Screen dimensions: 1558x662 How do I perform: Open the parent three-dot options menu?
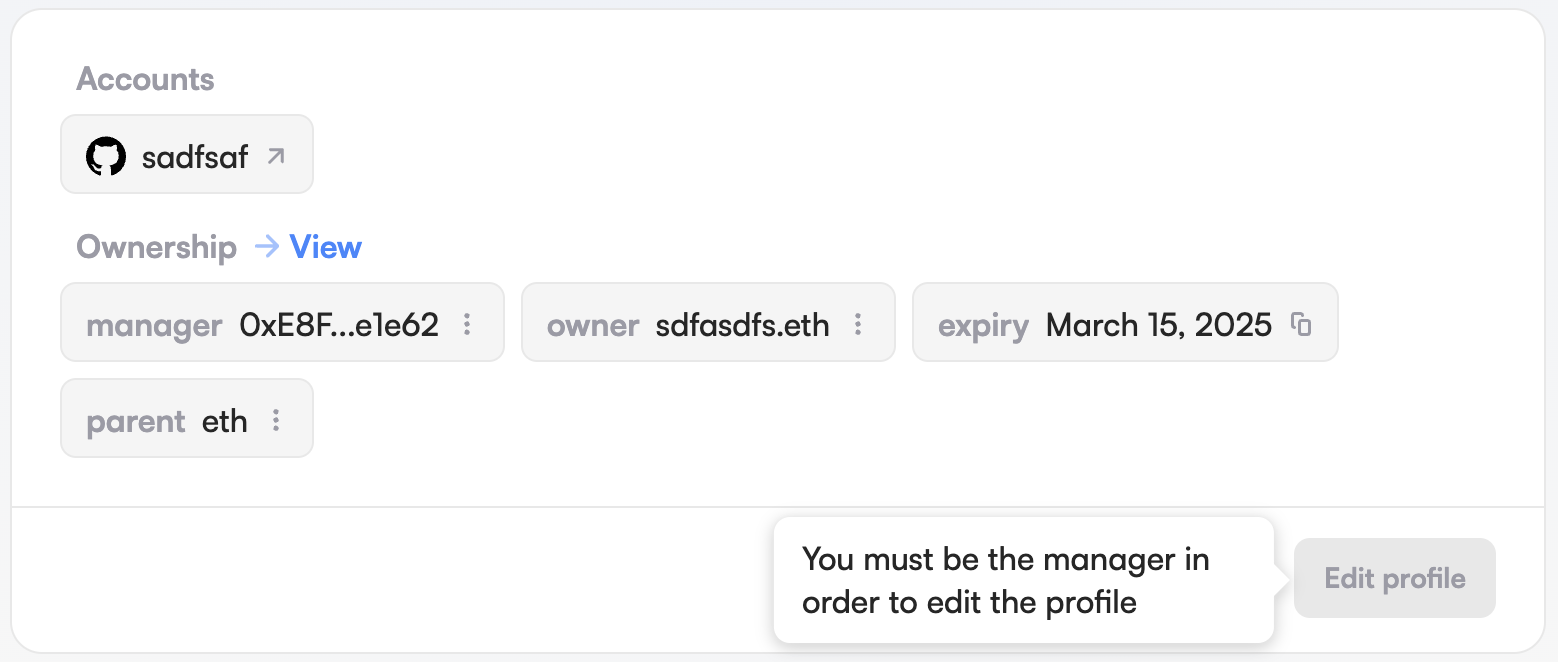[x=276, y=421]
